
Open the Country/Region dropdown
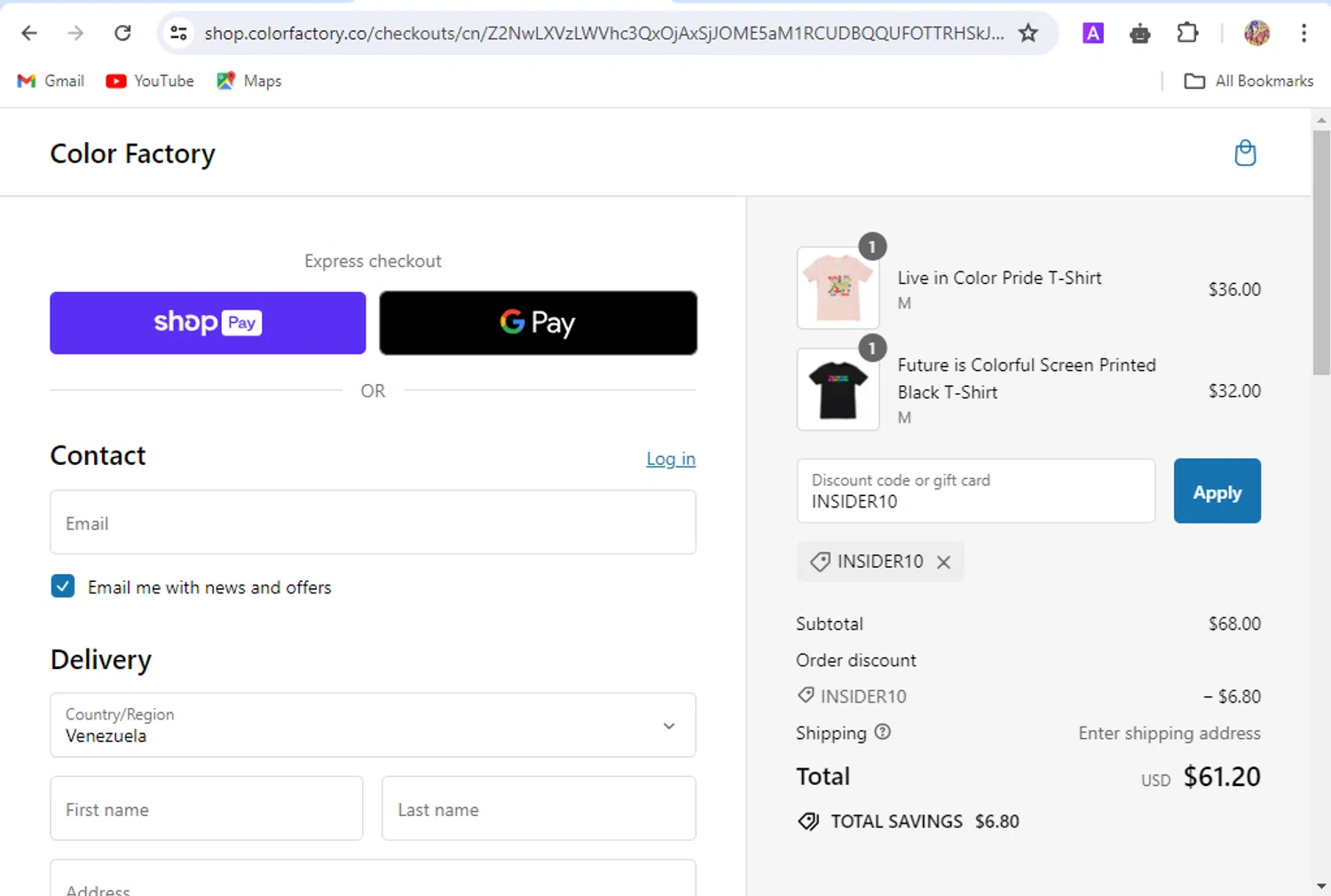tap(373, 725)
